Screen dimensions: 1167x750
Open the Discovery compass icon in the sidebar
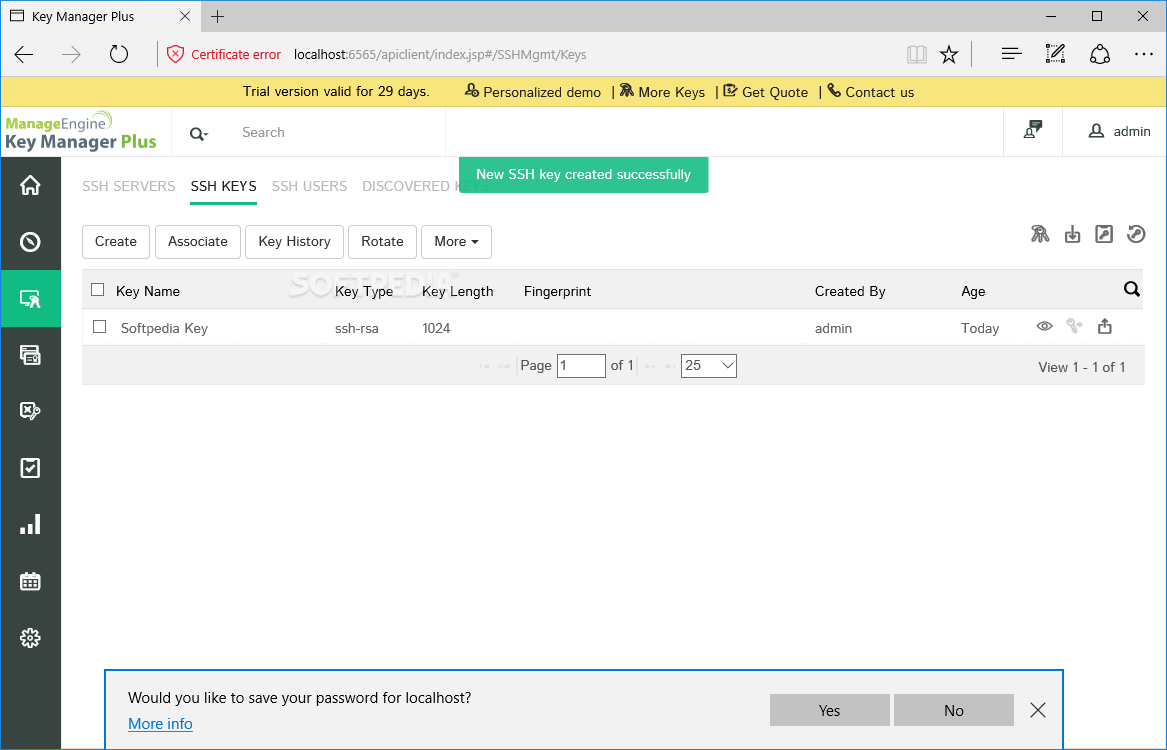pos(30,242)
